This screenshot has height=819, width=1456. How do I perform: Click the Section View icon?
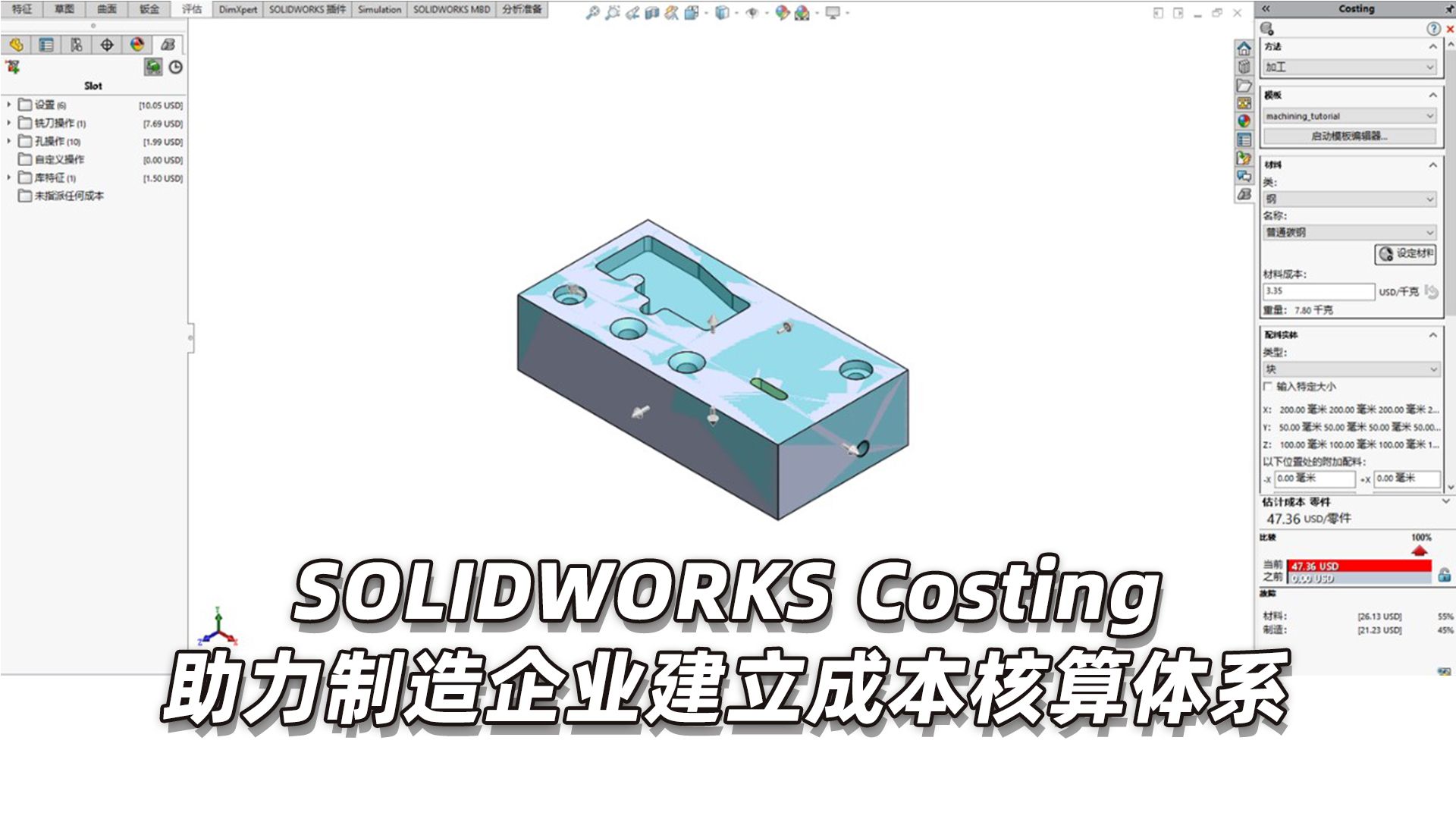pos(651,12)
